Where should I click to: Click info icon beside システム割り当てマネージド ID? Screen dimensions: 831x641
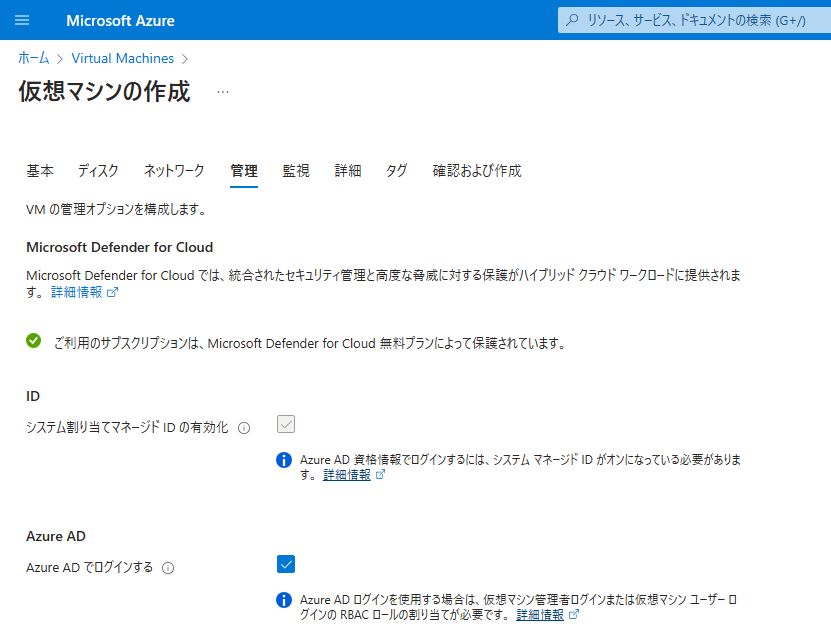[x=244, y=428]
